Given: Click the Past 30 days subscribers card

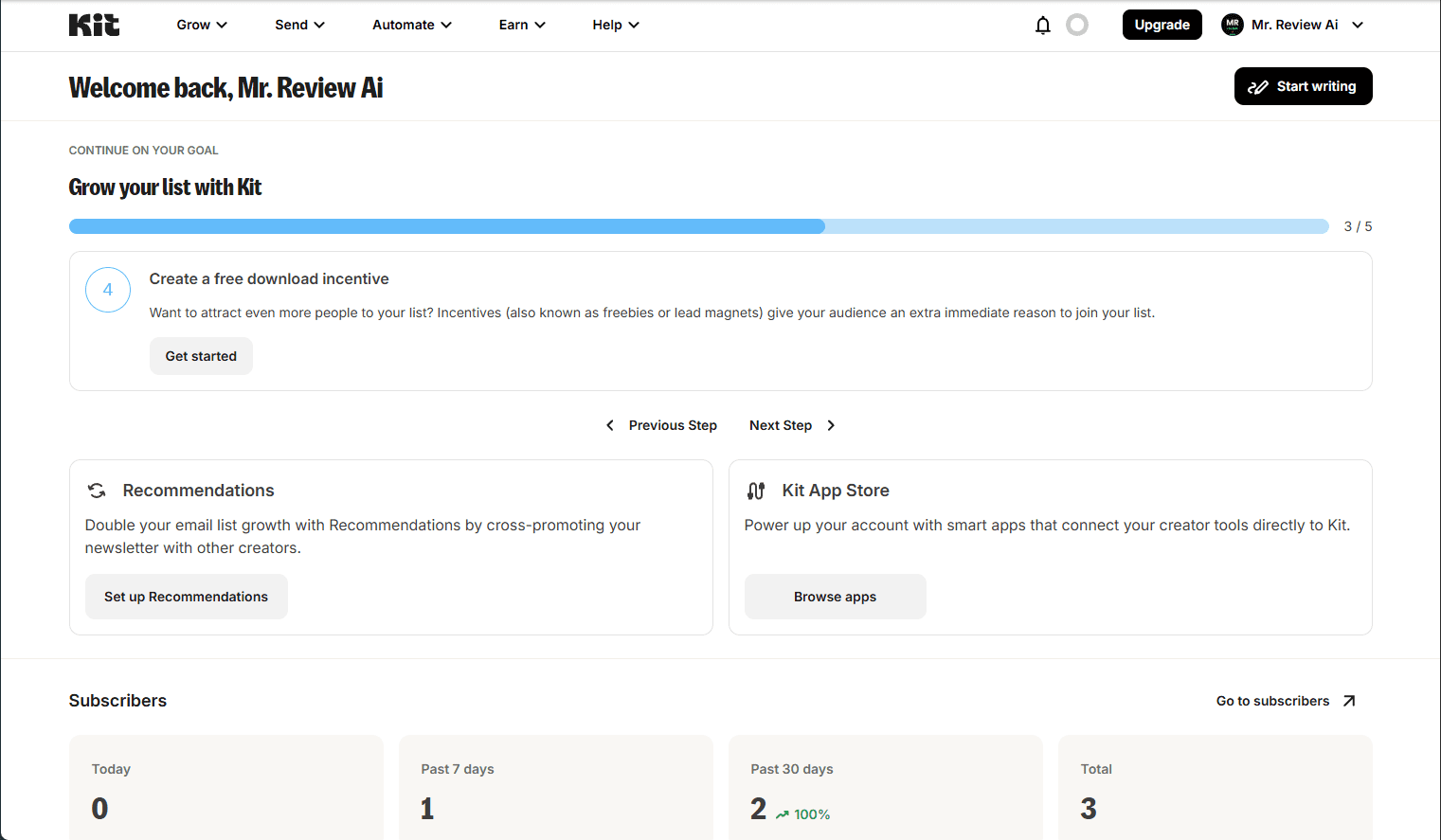Looking at the screenshot, I should coord(886,787).
